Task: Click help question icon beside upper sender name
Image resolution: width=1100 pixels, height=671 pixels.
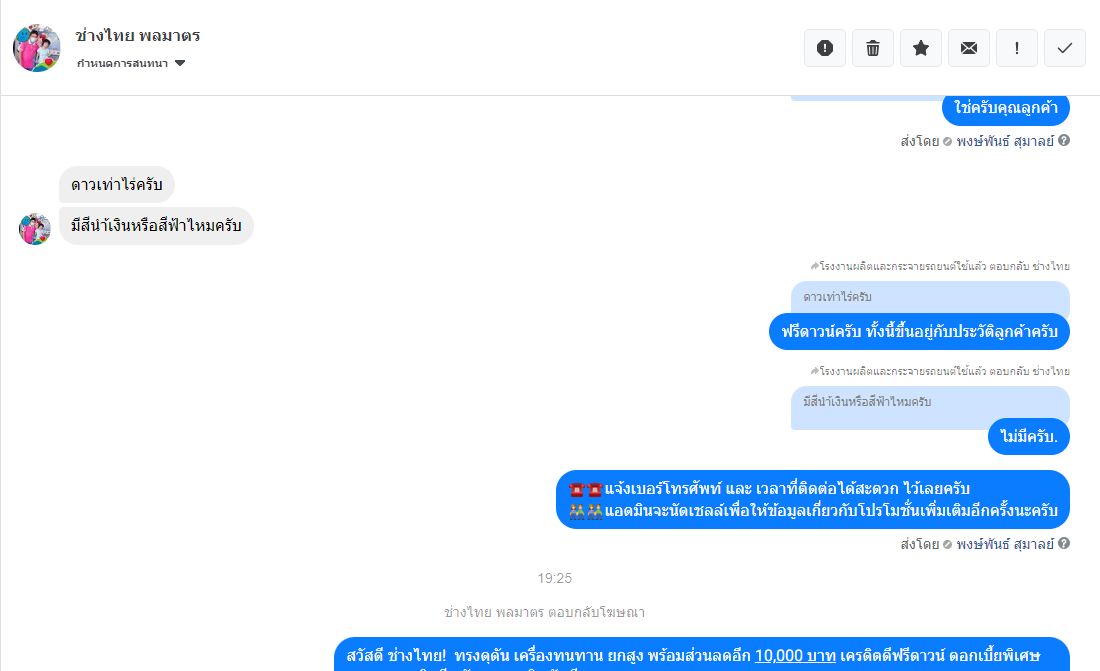Action: (x=1064, y=140)
